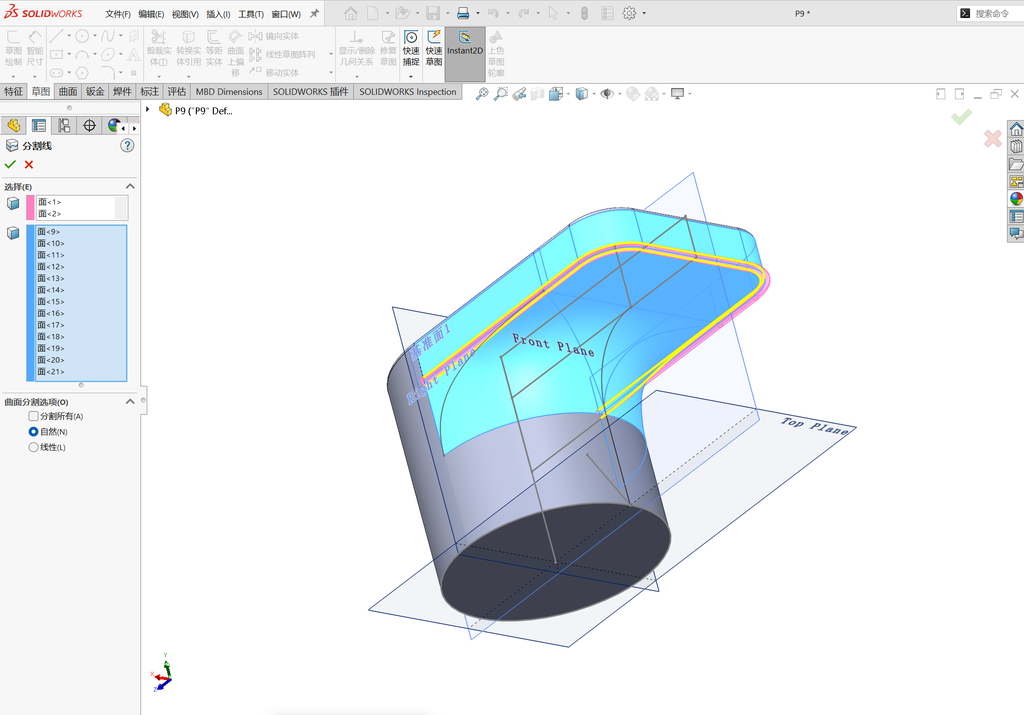Click the SOLIDWORKS logo
1024x715 pixels.
point(43,13)
